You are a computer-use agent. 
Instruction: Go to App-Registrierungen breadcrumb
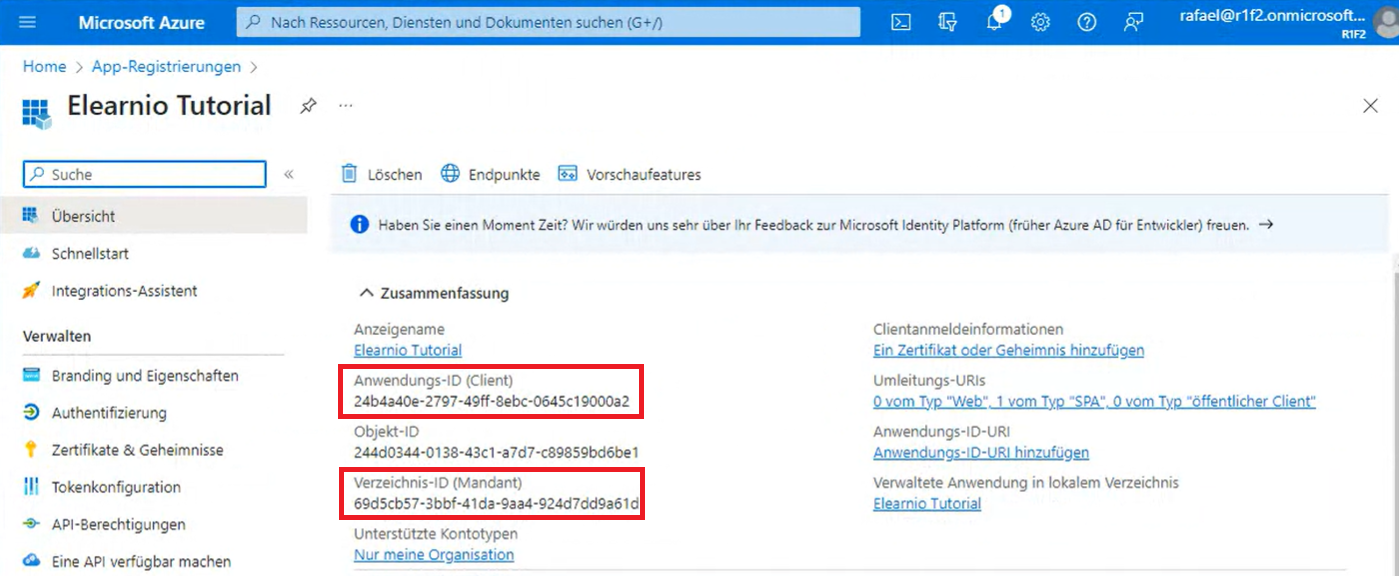tap(166, 66)
